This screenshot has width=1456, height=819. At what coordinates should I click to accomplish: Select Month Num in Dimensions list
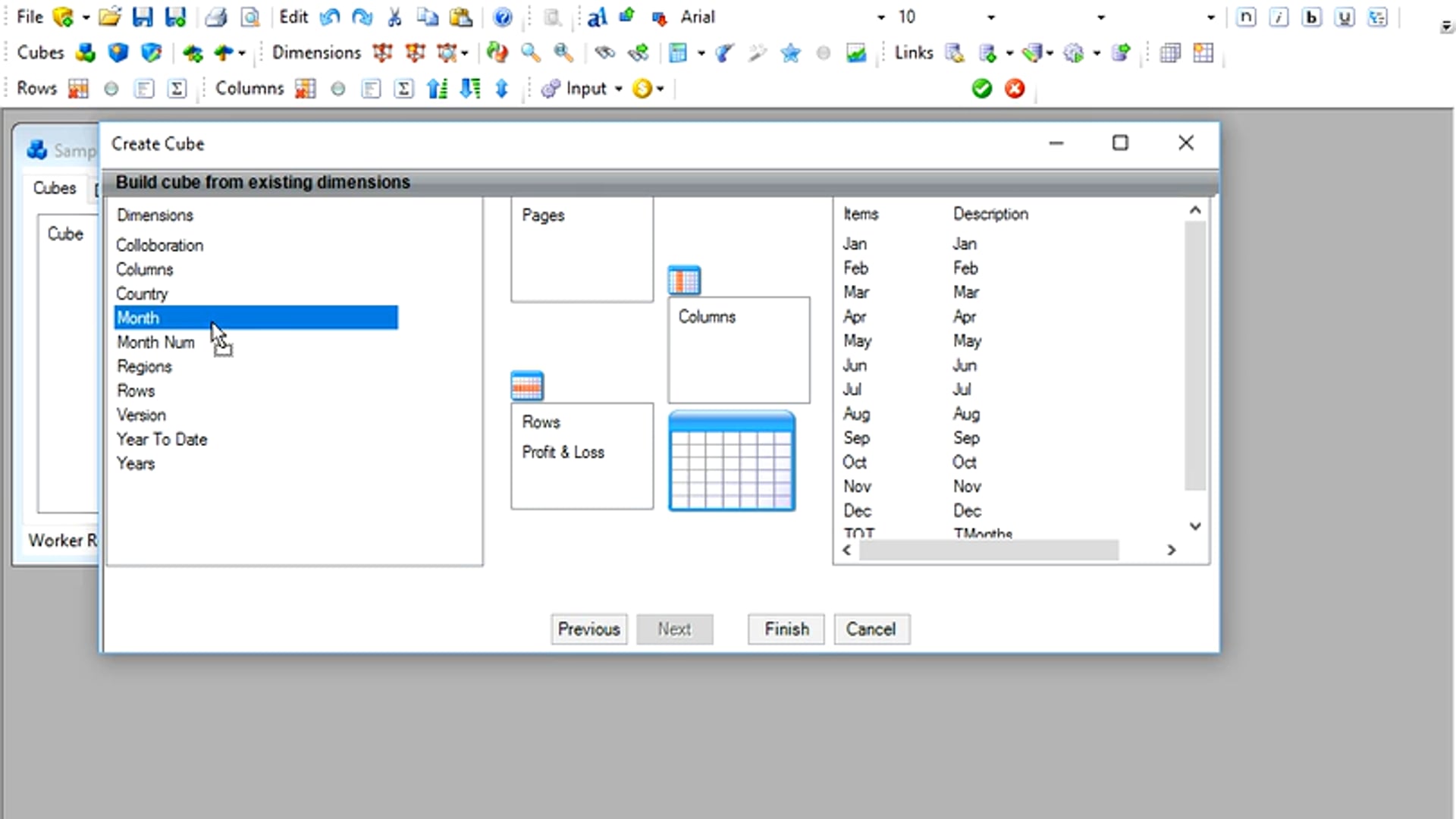point(155,342)
